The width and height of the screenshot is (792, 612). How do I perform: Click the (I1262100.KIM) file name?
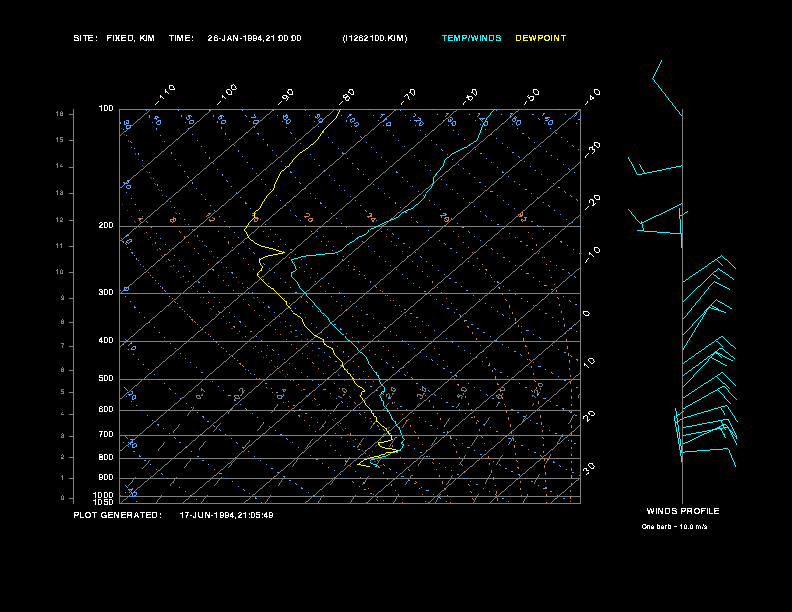pyautogui.click(x=375, y=38)
